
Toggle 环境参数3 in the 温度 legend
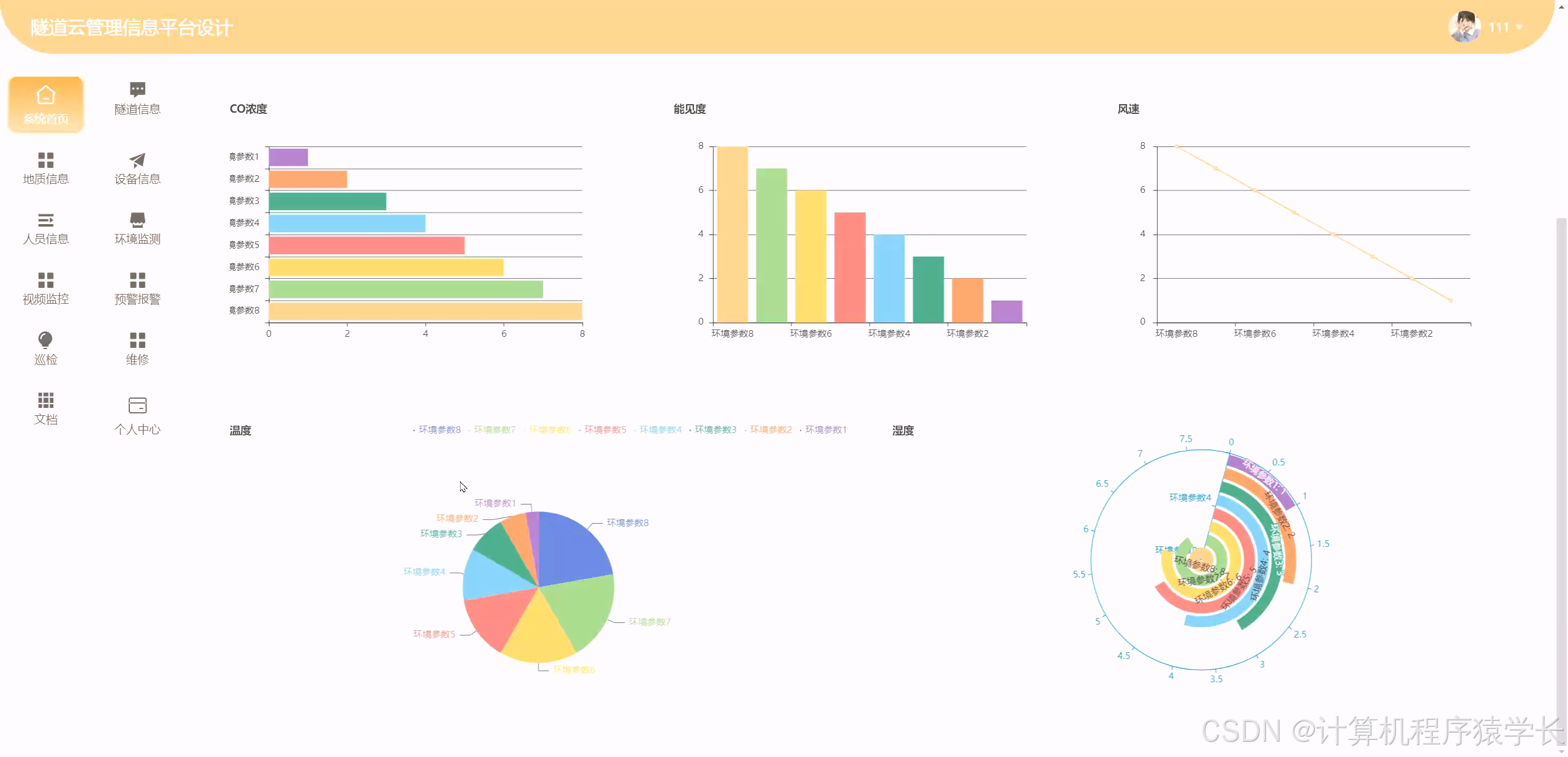[x=712, y=430]
